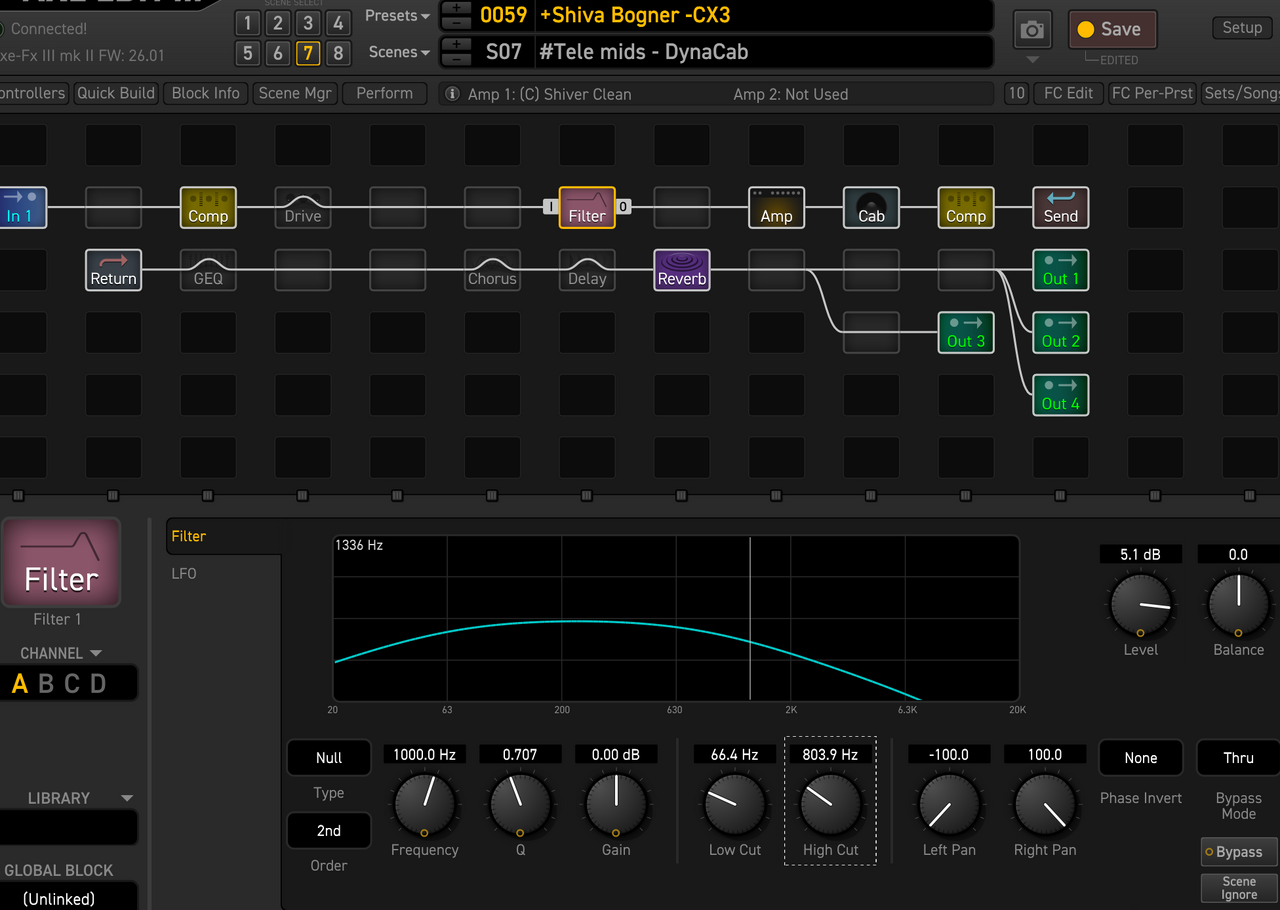The width and height of the screenshot is (1280, 910).
Task: Open the FC Edit button
Action: 1069,93
